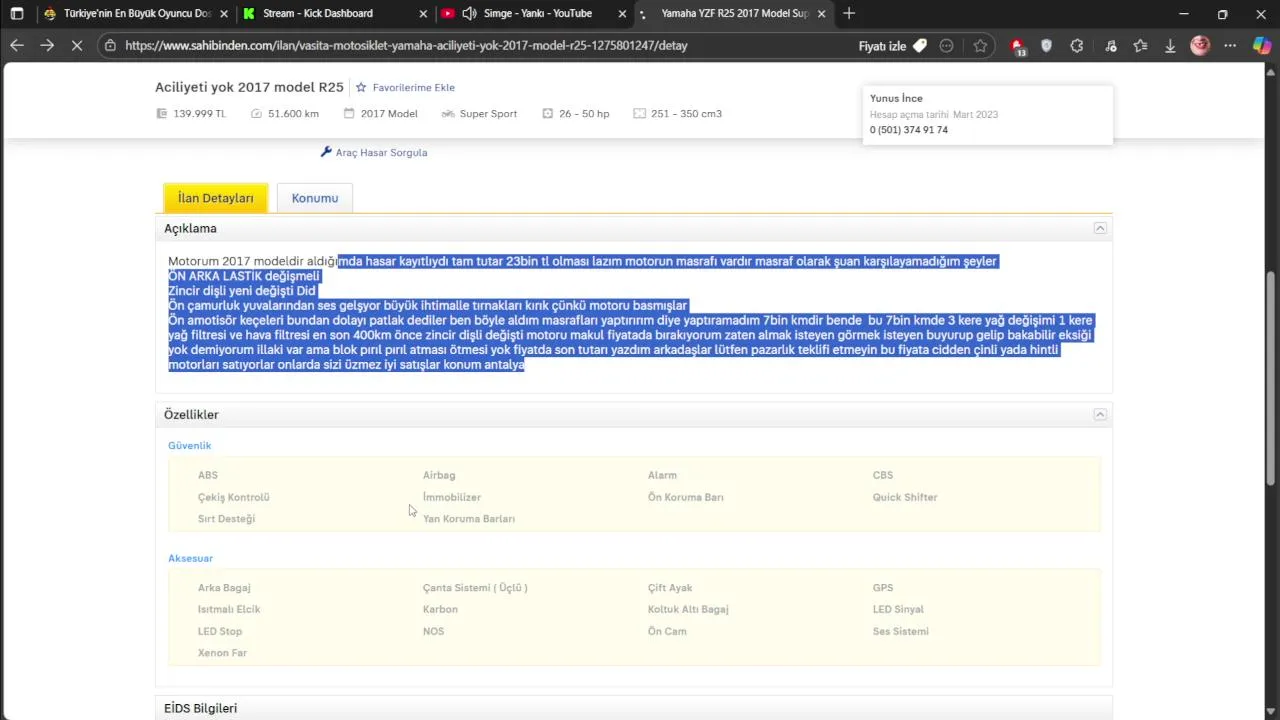Click the Güvenlik category heading
The height and width of the screenshot is (720, 1280).
[190, 445]
